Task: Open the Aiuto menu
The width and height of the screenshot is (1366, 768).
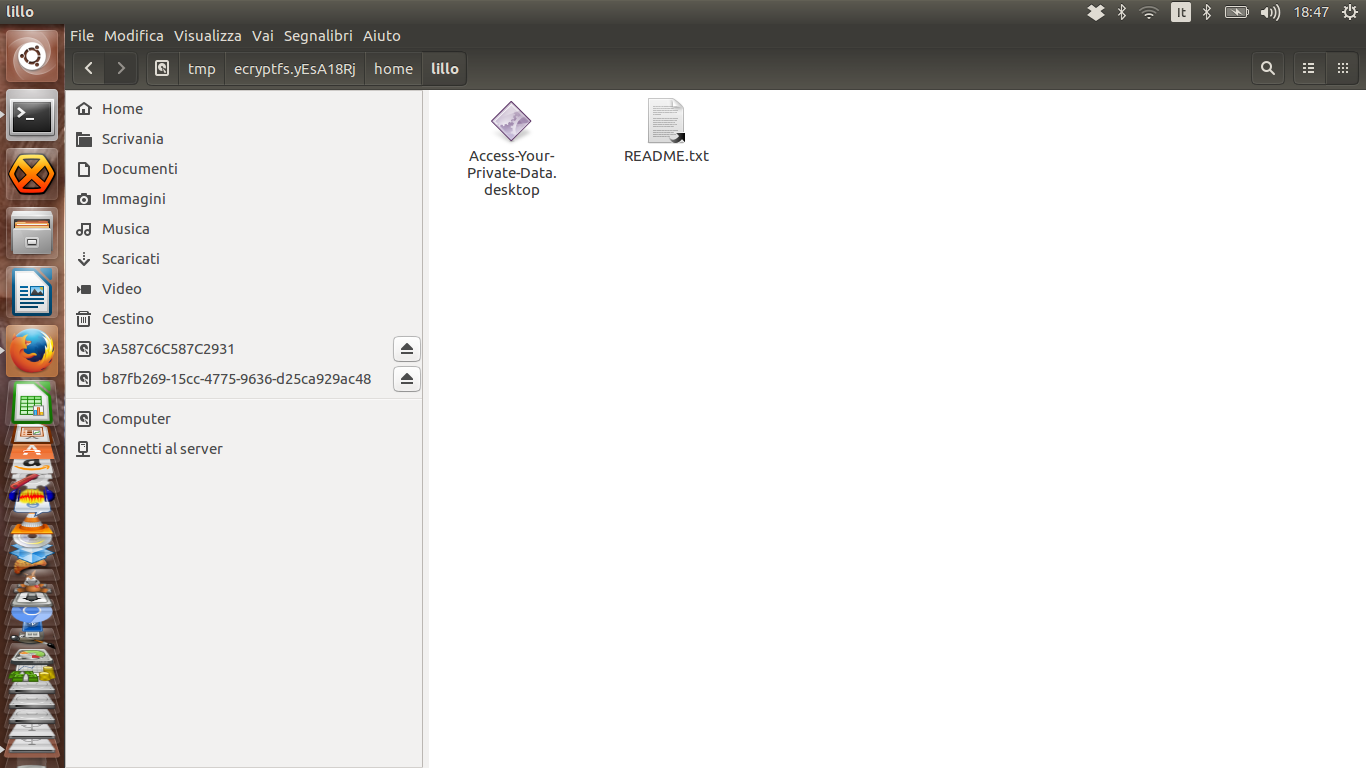Action: pos(382,36)
